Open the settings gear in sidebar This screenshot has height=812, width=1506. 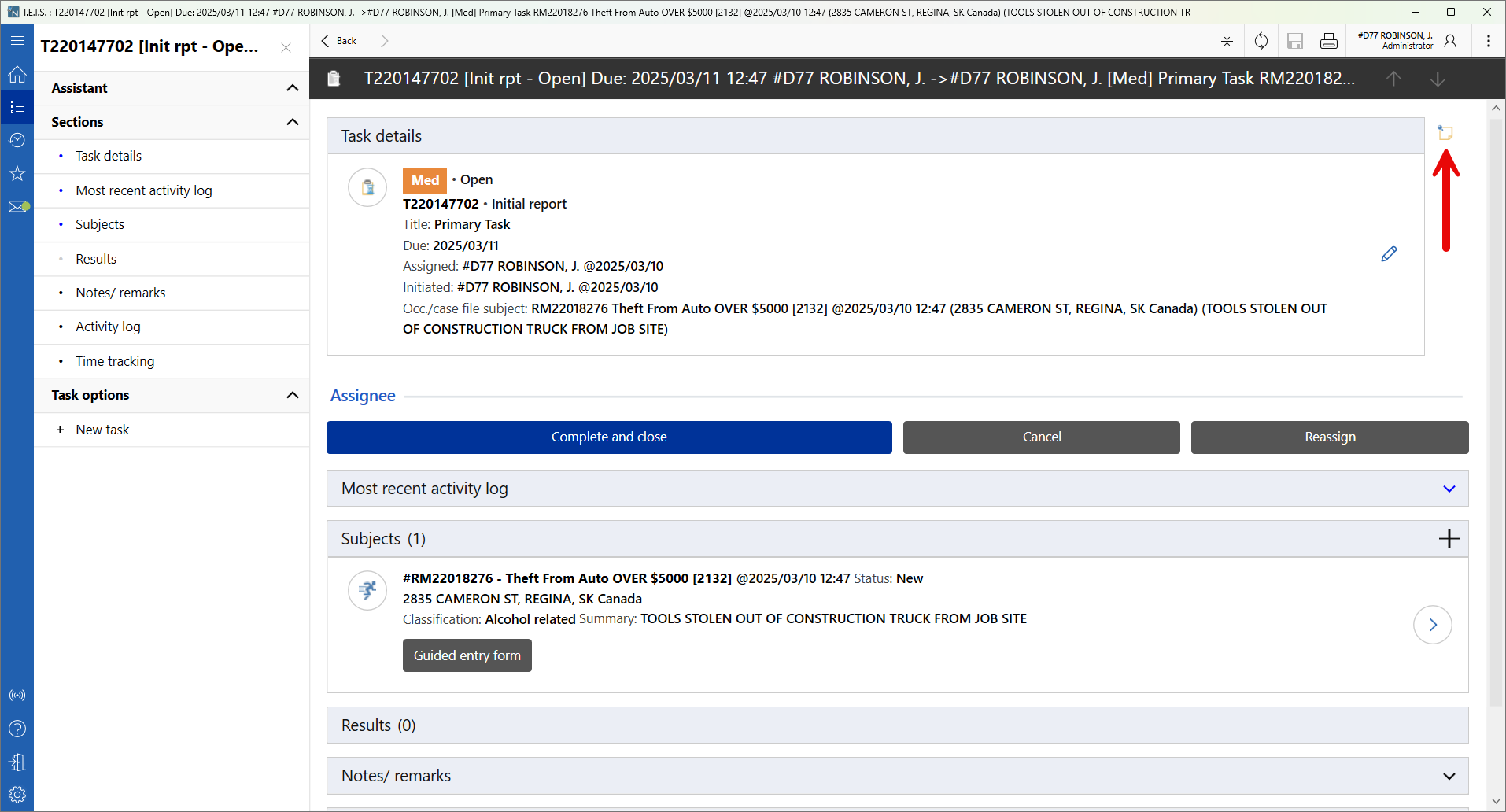17,795
